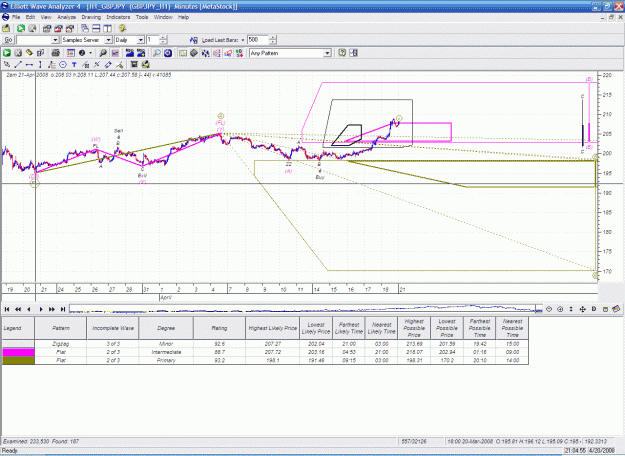Click the cascade windows icon
625x456 pixels.
[x=85, y=28]
